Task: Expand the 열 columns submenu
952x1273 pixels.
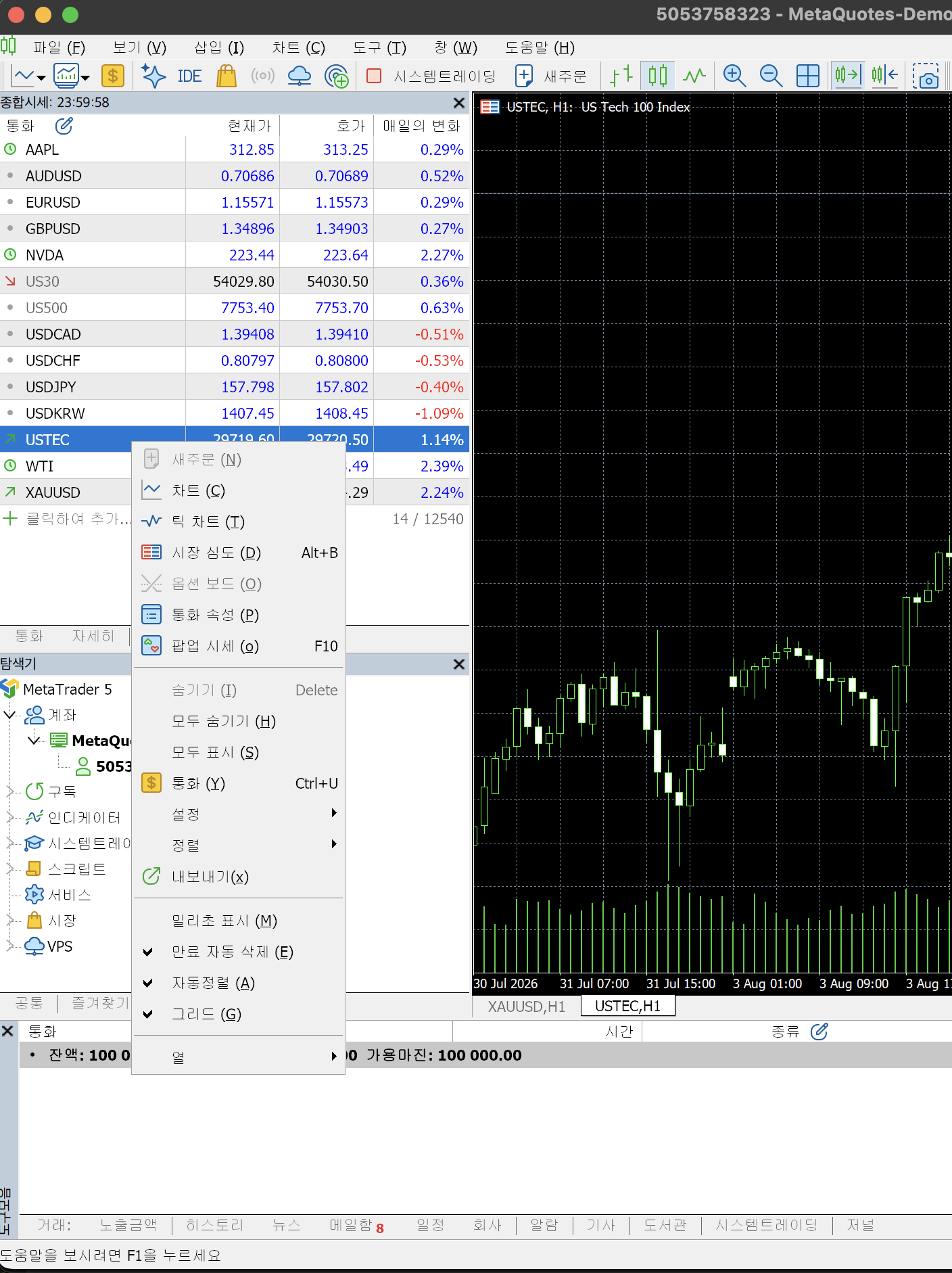Action: (239, 1057)
